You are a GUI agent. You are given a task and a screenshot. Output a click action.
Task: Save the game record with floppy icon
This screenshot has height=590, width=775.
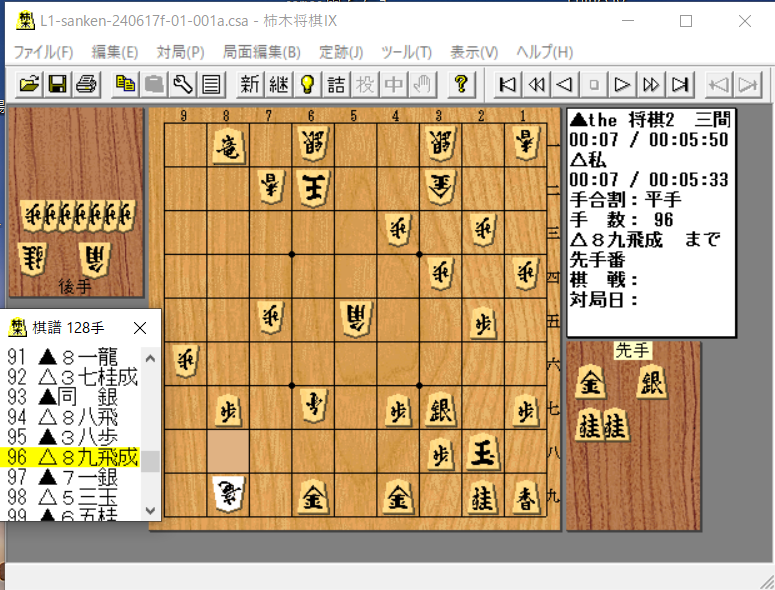pos(57,84)
